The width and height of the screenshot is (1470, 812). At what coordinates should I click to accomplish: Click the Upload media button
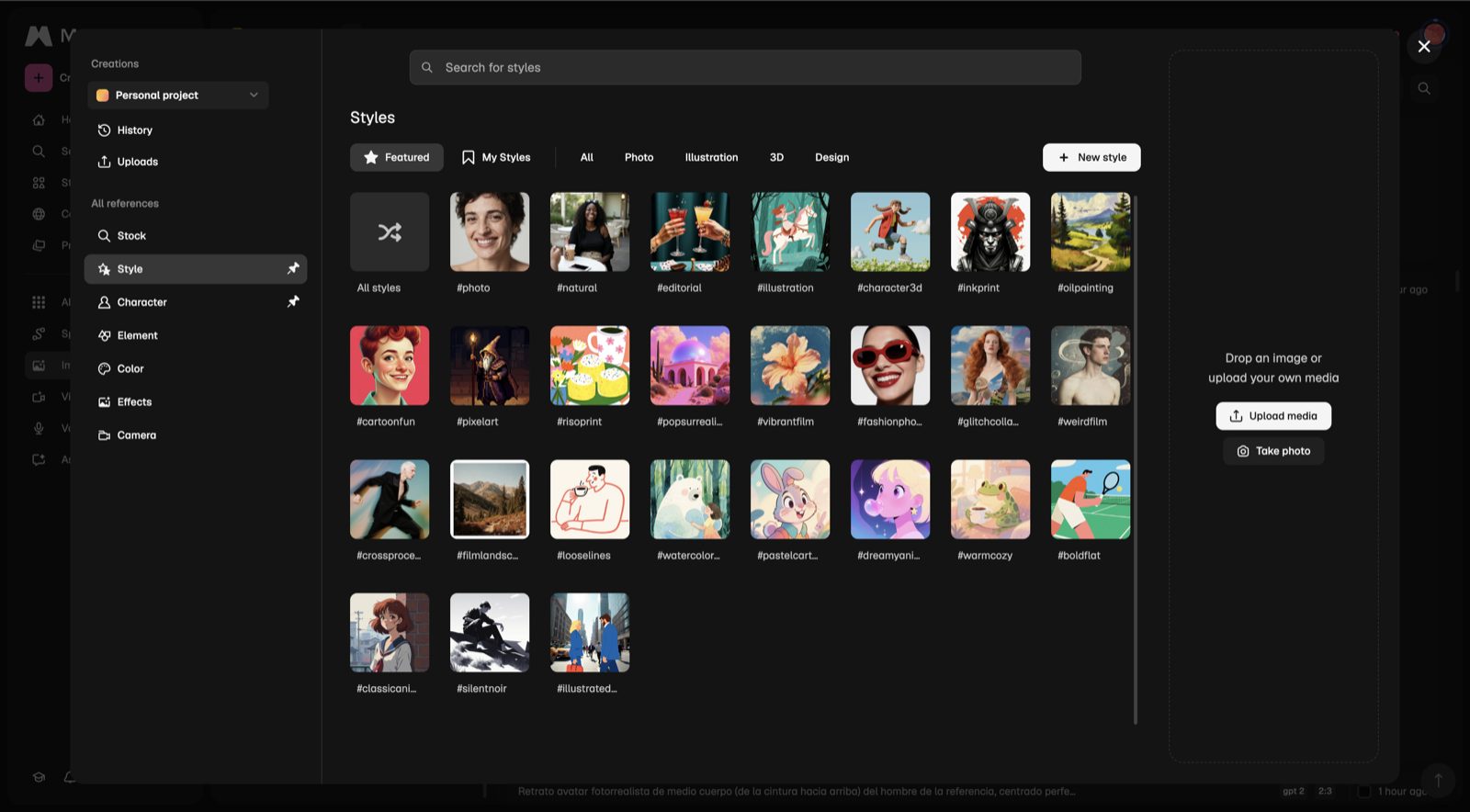point(1273,416)
